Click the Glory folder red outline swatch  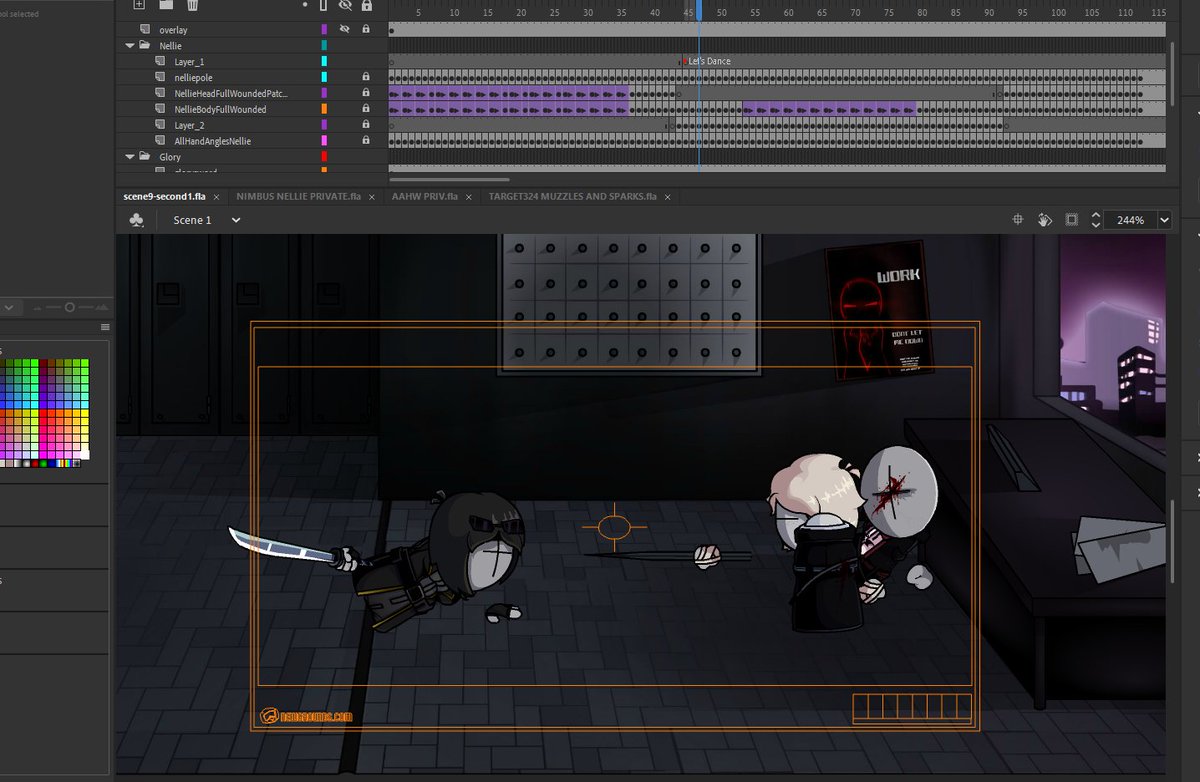324,157
